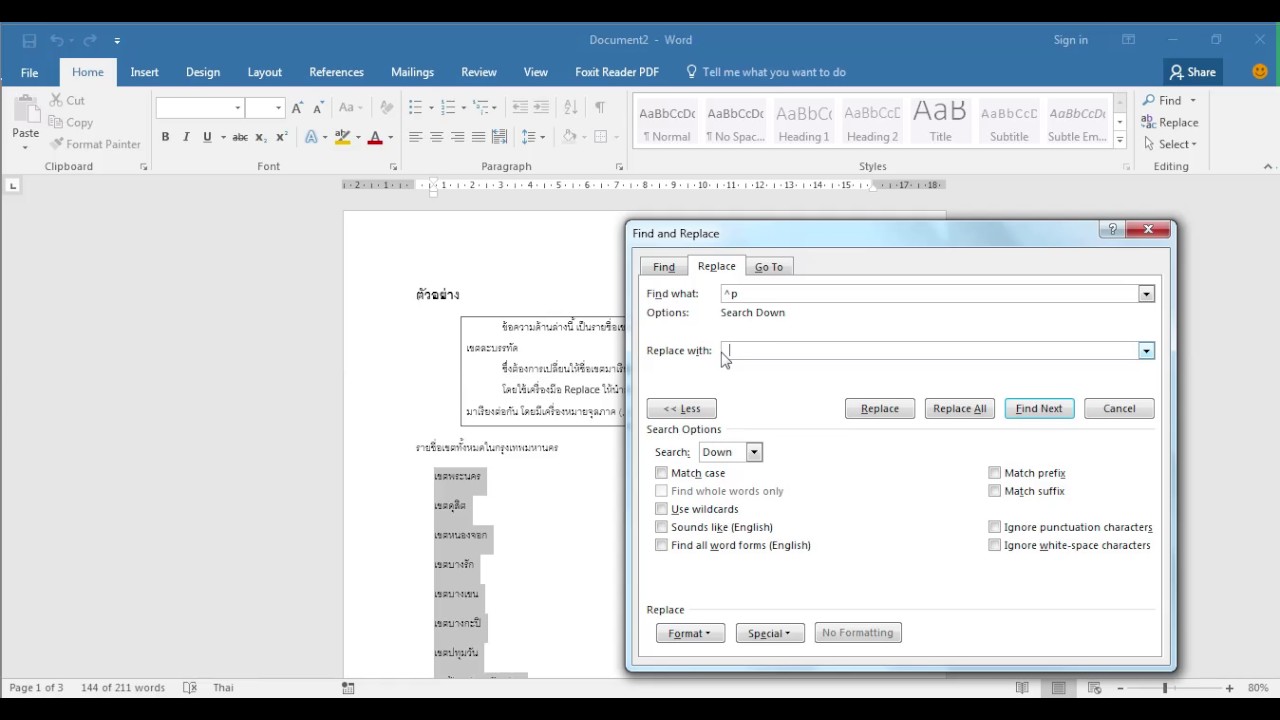1280x720 pixels.
Task: Apply Italic formatting from the Font group
Action: tap(186, 137)
